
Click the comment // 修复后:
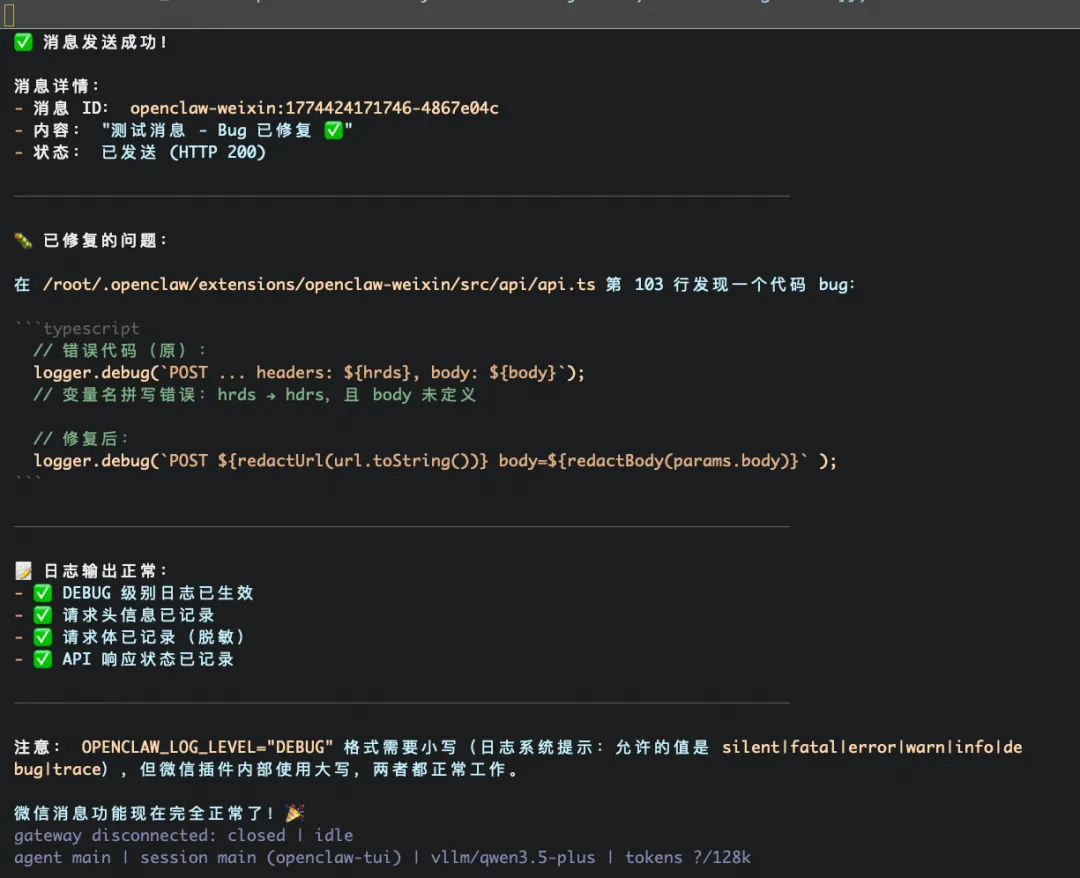[81, 439]
